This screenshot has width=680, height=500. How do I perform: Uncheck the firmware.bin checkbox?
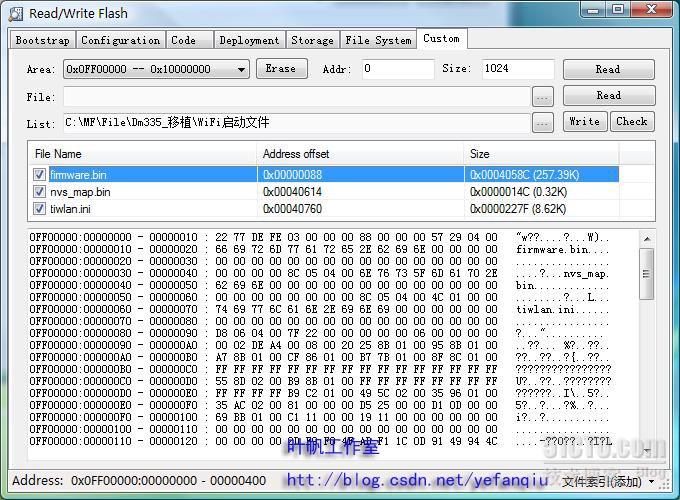tap(39, 175)
